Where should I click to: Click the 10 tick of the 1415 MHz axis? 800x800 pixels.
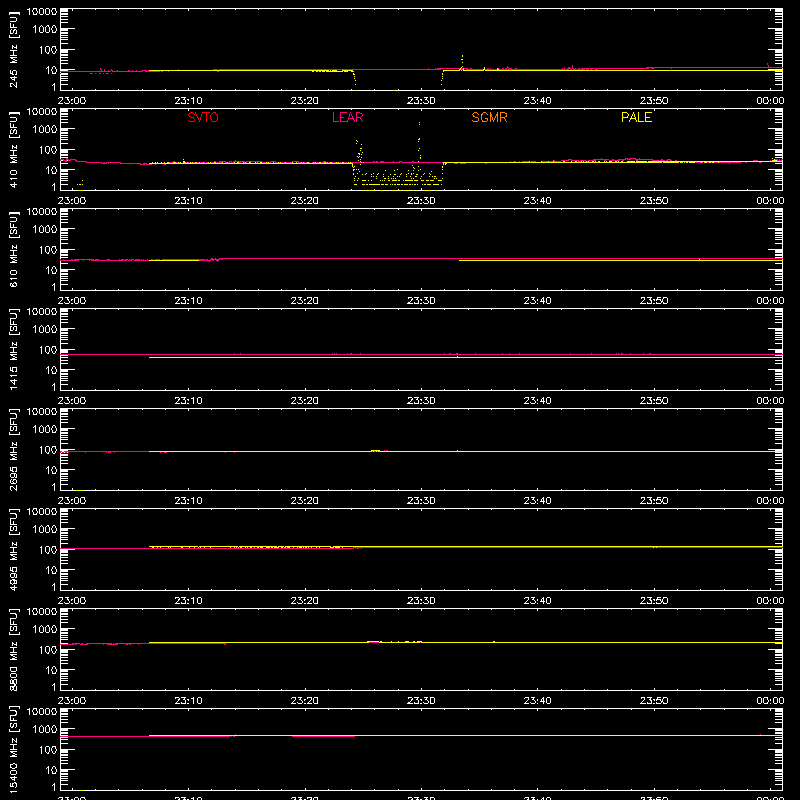point(51,370)
